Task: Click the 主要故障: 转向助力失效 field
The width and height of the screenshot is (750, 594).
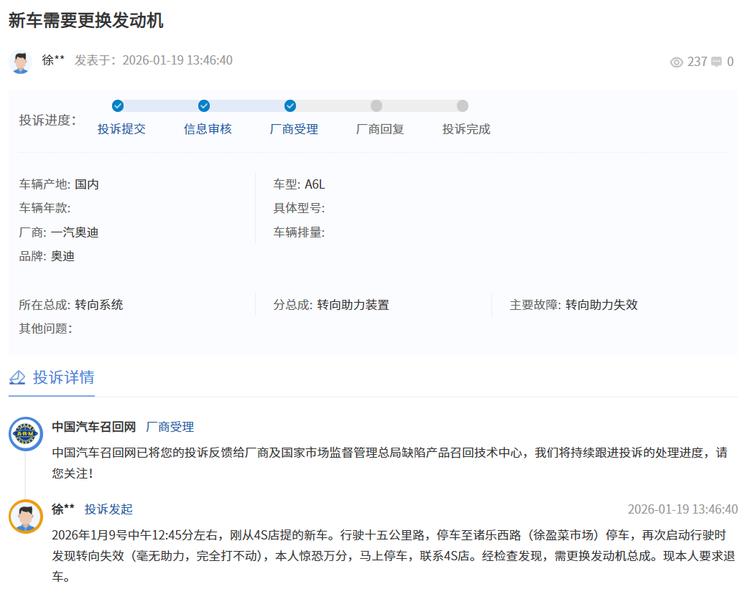Action: point(574,305)
